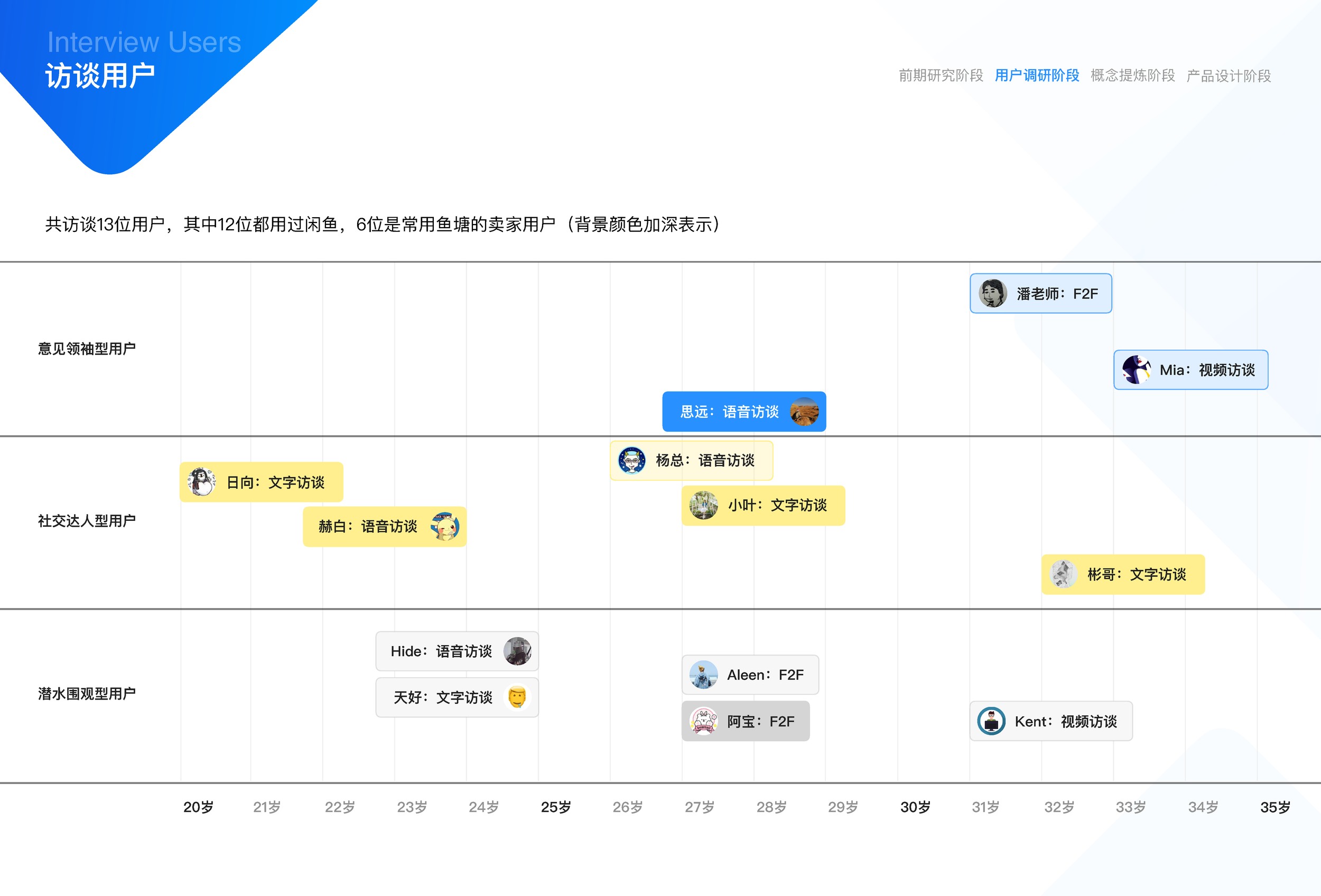The height and width of the screenshot is (896, 1321).
Task: Click the 25岁 axis marker
Action: [556, 807]
